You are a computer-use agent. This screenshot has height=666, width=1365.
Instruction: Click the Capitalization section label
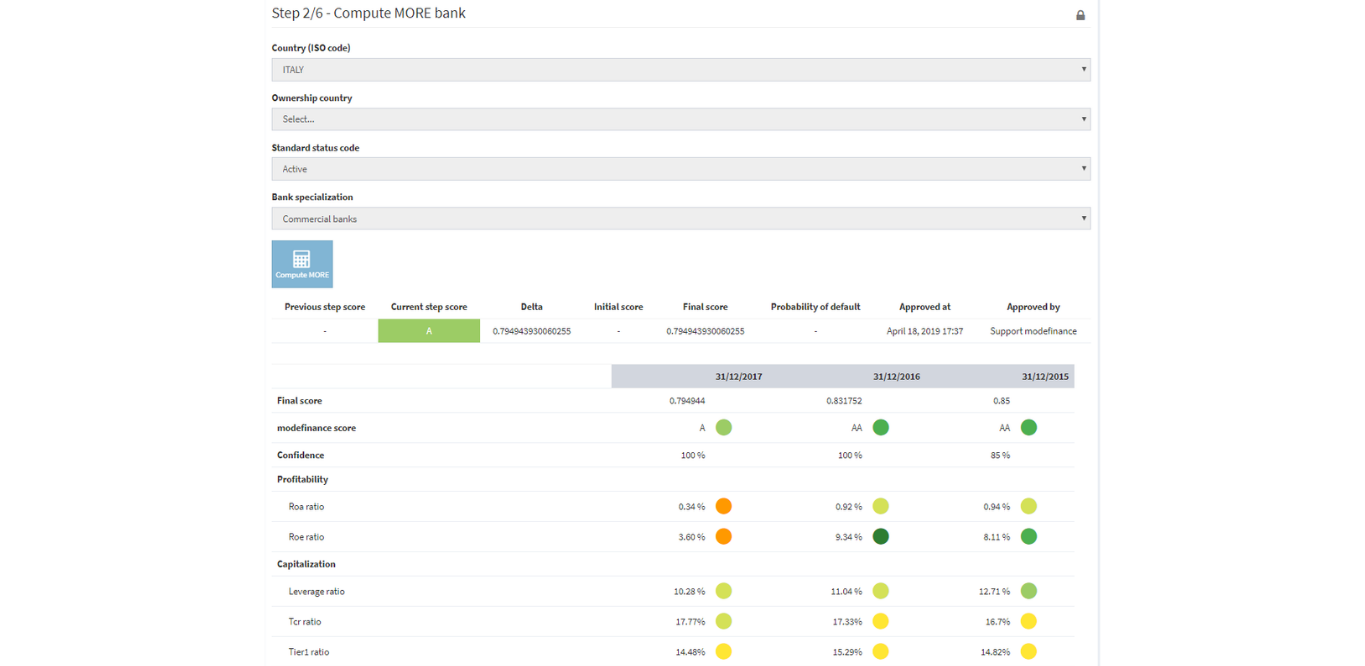click(x=306, y=564)
